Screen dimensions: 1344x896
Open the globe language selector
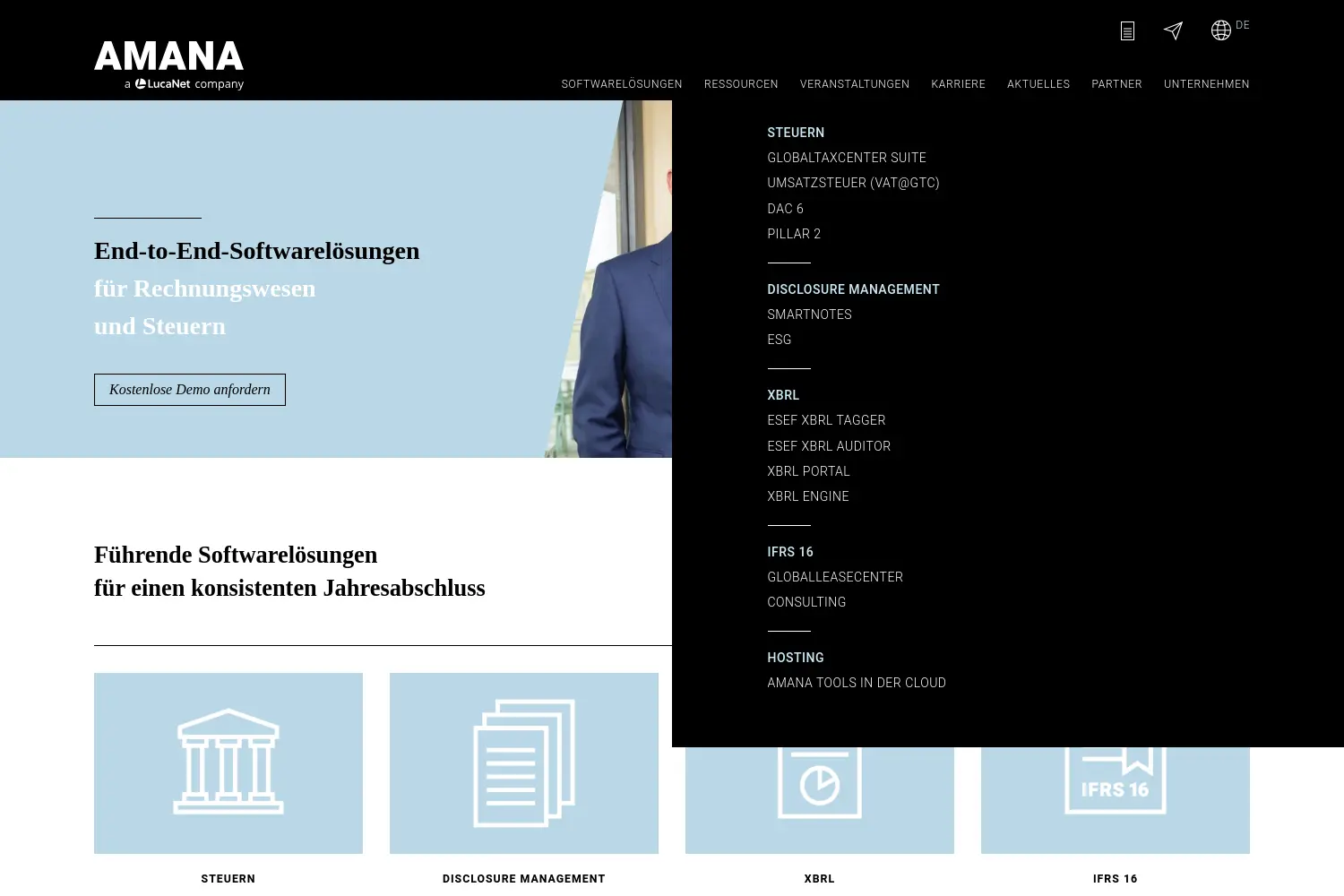point(1220,30)
